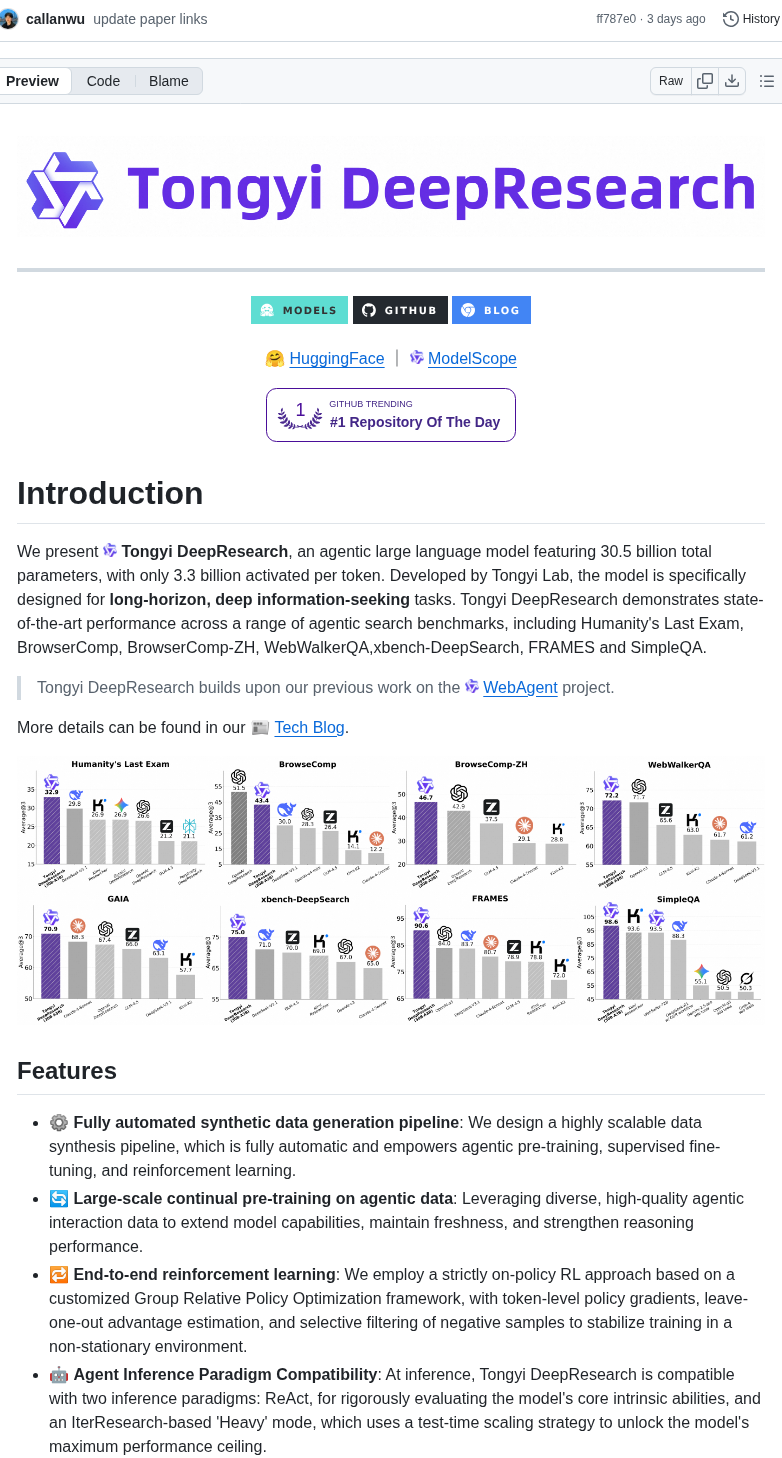Viewport: 782px width, 1458px height.
Task: Click the copy raw contents icon
Action: point(705,81)
